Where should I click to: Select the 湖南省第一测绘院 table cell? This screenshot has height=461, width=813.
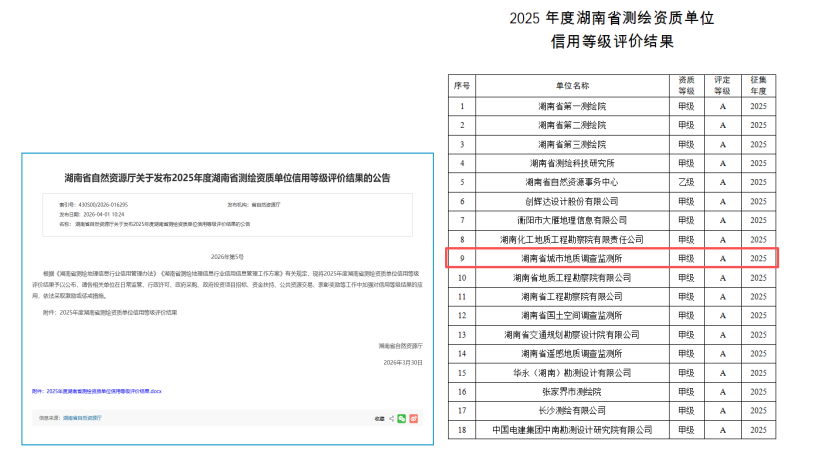[572, 105]
